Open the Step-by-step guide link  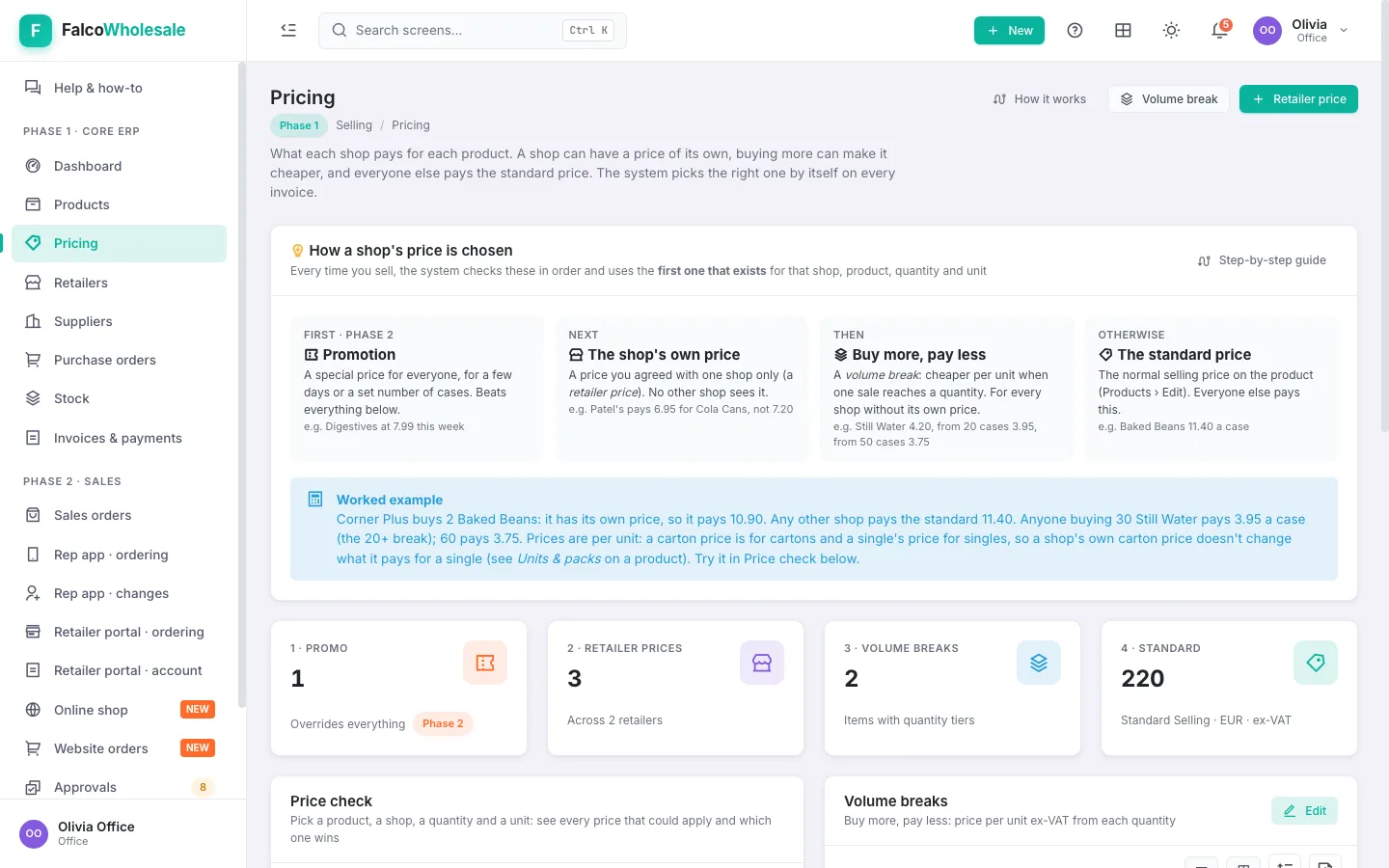tap(1262, 260)
